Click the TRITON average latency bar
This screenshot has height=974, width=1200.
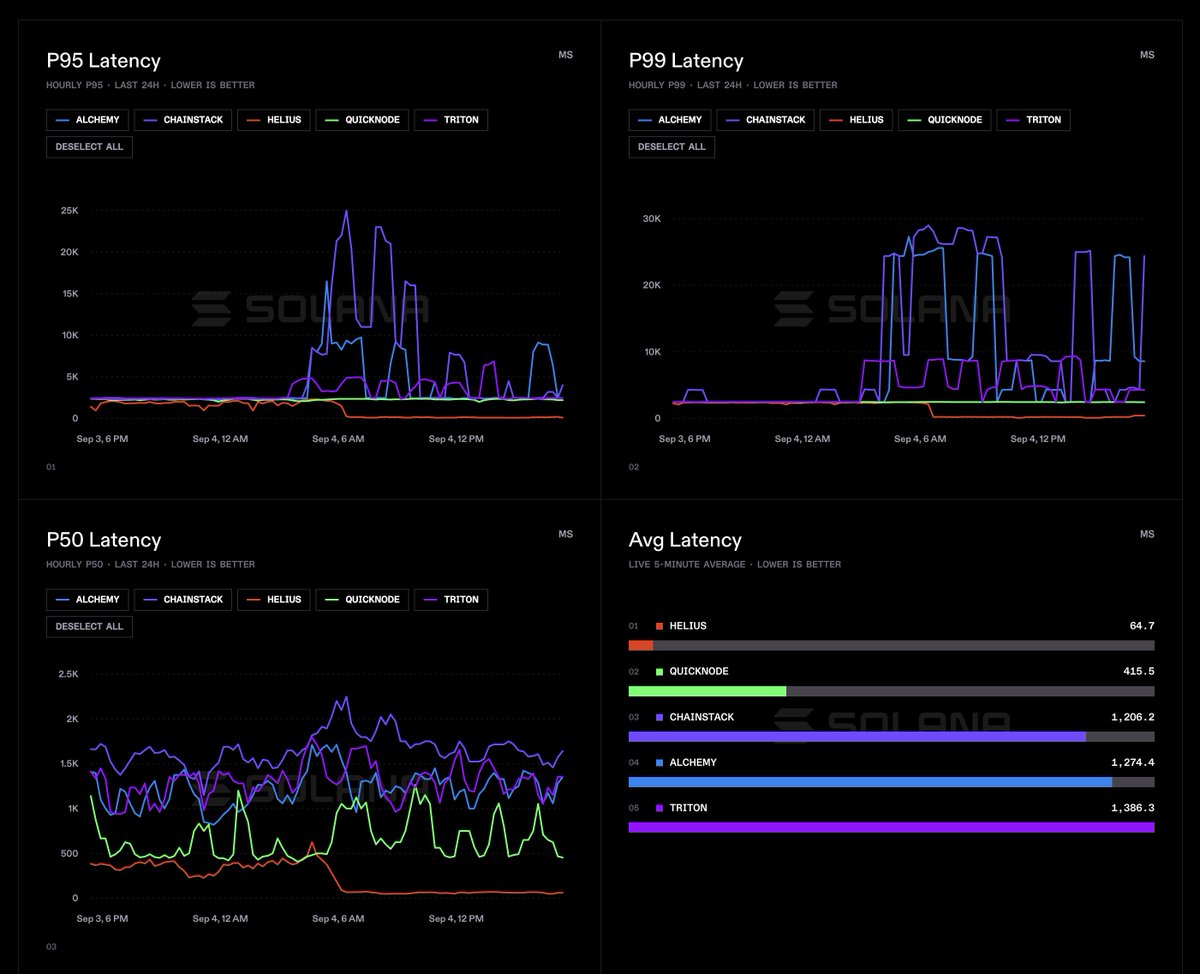pyautogui.click(x=891, y=827)
